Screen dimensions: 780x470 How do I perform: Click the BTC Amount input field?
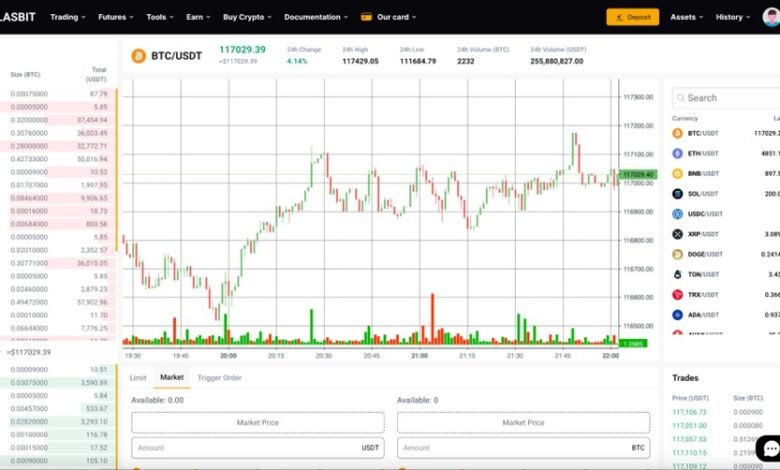523,448
